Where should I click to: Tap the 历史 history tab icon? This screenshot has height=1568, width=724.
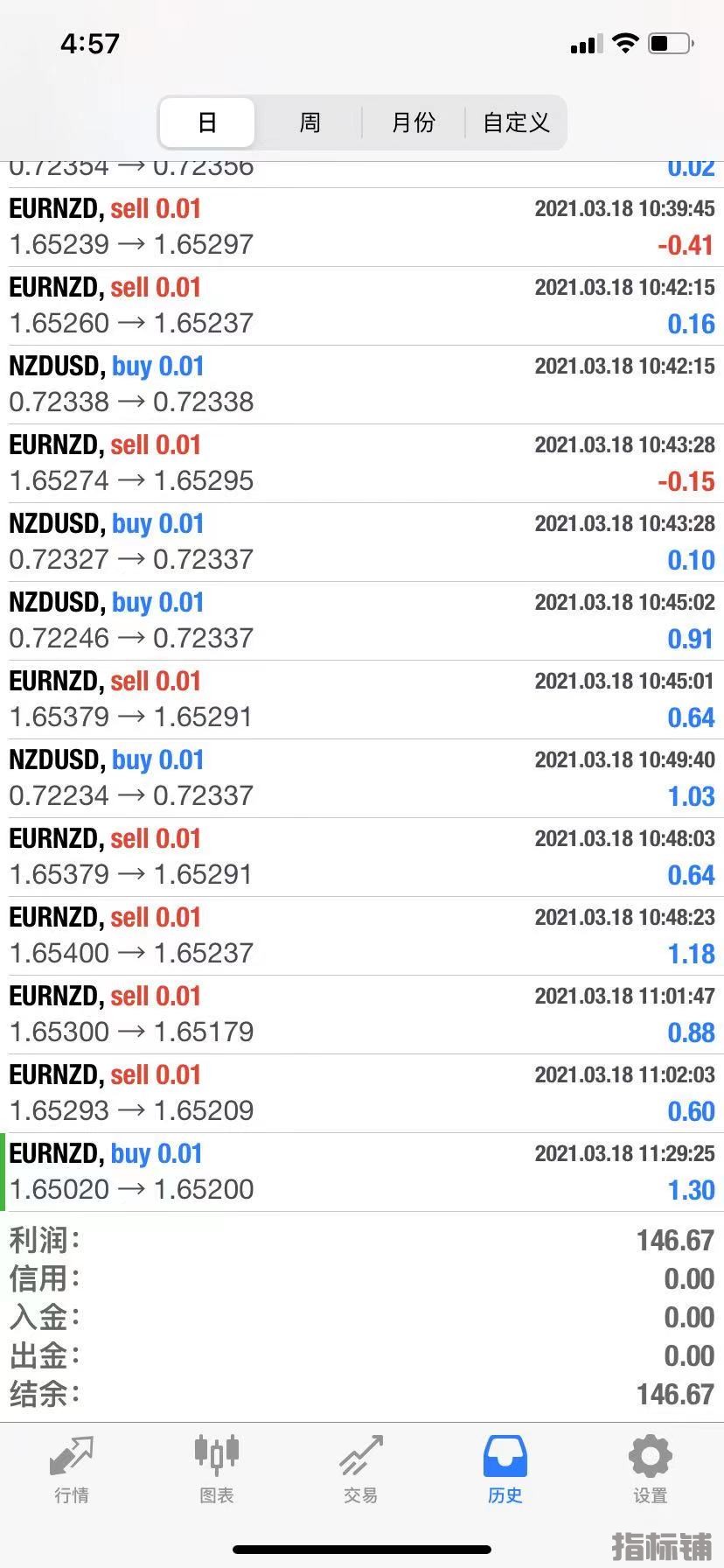pos(505,1457)
